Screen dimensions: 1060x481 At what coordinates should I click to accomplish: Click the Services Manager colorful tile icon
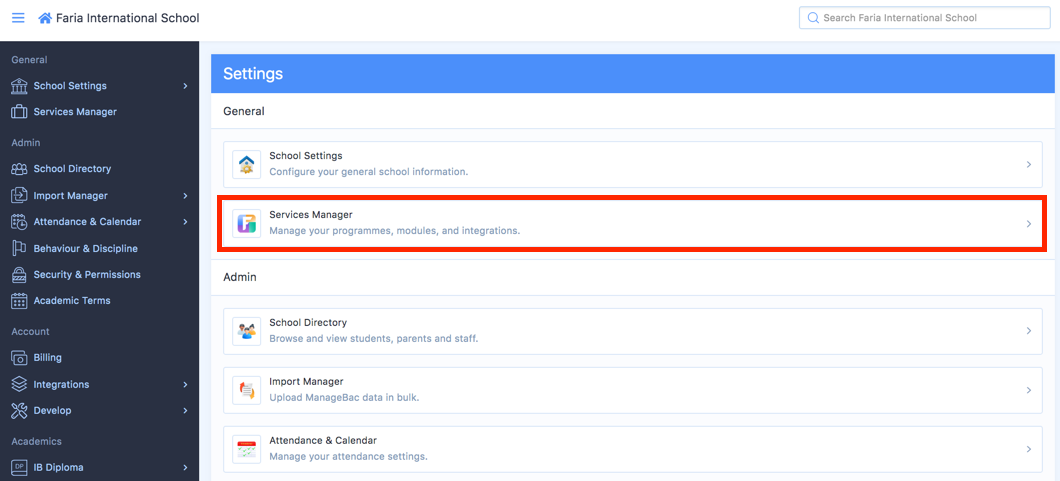[x=246, y=223]
